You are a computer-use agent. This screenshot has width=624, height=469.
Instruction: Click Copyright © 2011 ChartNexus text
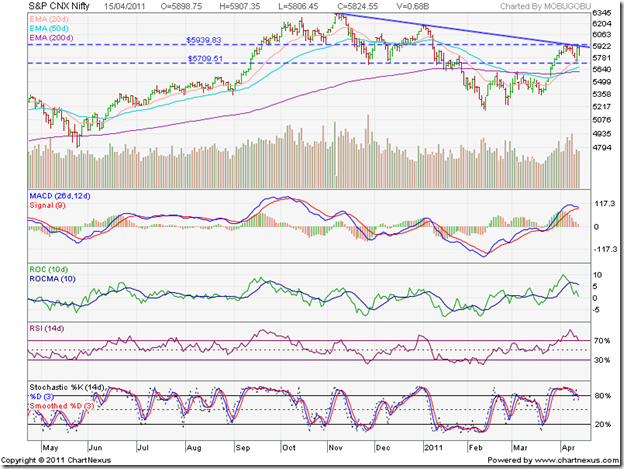click(x=56, y=460)
